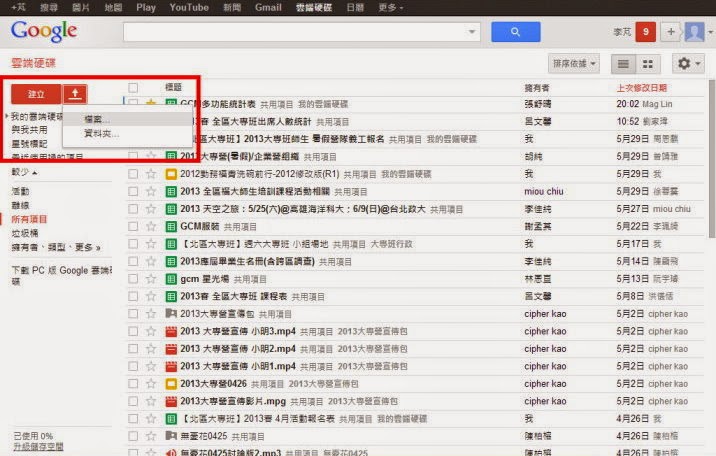Screen dimensions: 716x456
Task: Click the slides icon of 2012勤務福青洗碗前行
Action: pyautogui.click(x=171, y=174)
